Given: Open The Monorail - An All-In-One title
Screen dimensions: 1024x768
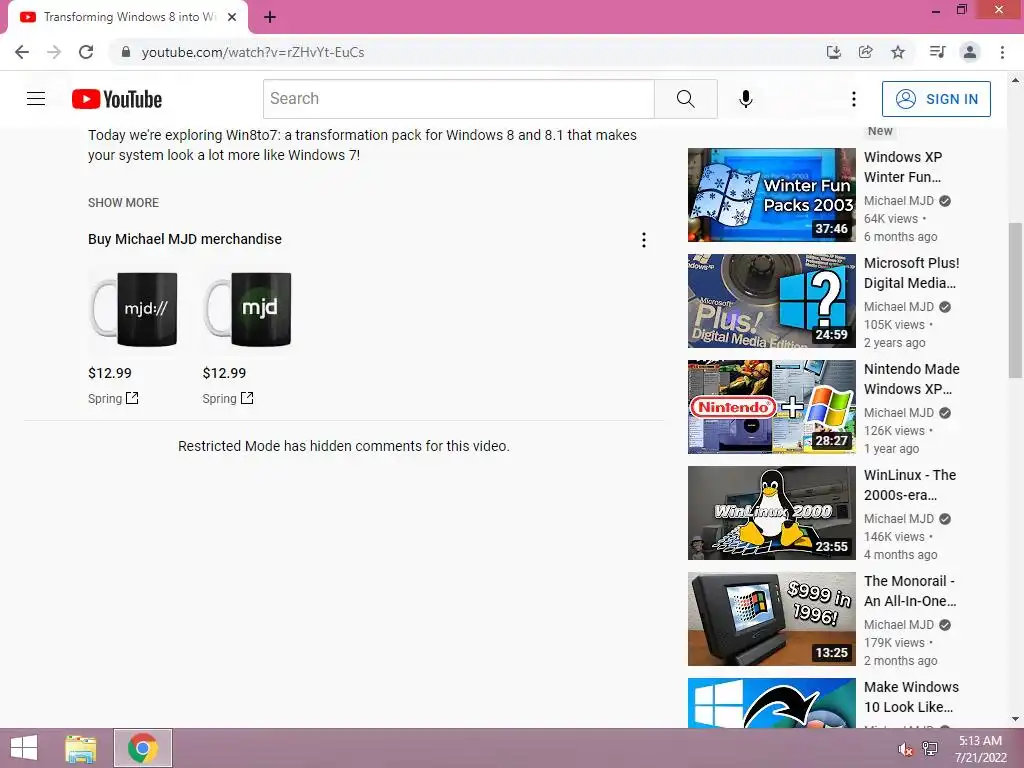Looking at the screenshot, I should tap(910, 591).
